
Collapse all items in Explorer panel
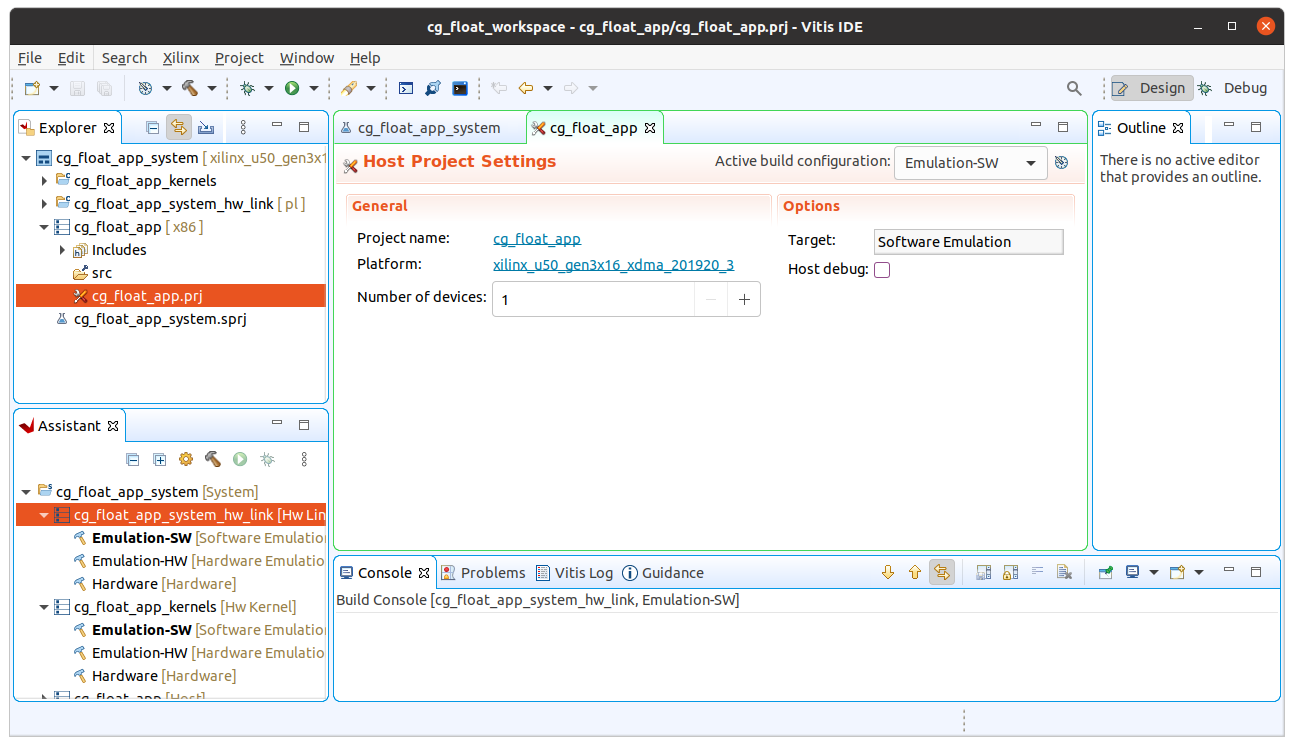click(x=152, y=127)
